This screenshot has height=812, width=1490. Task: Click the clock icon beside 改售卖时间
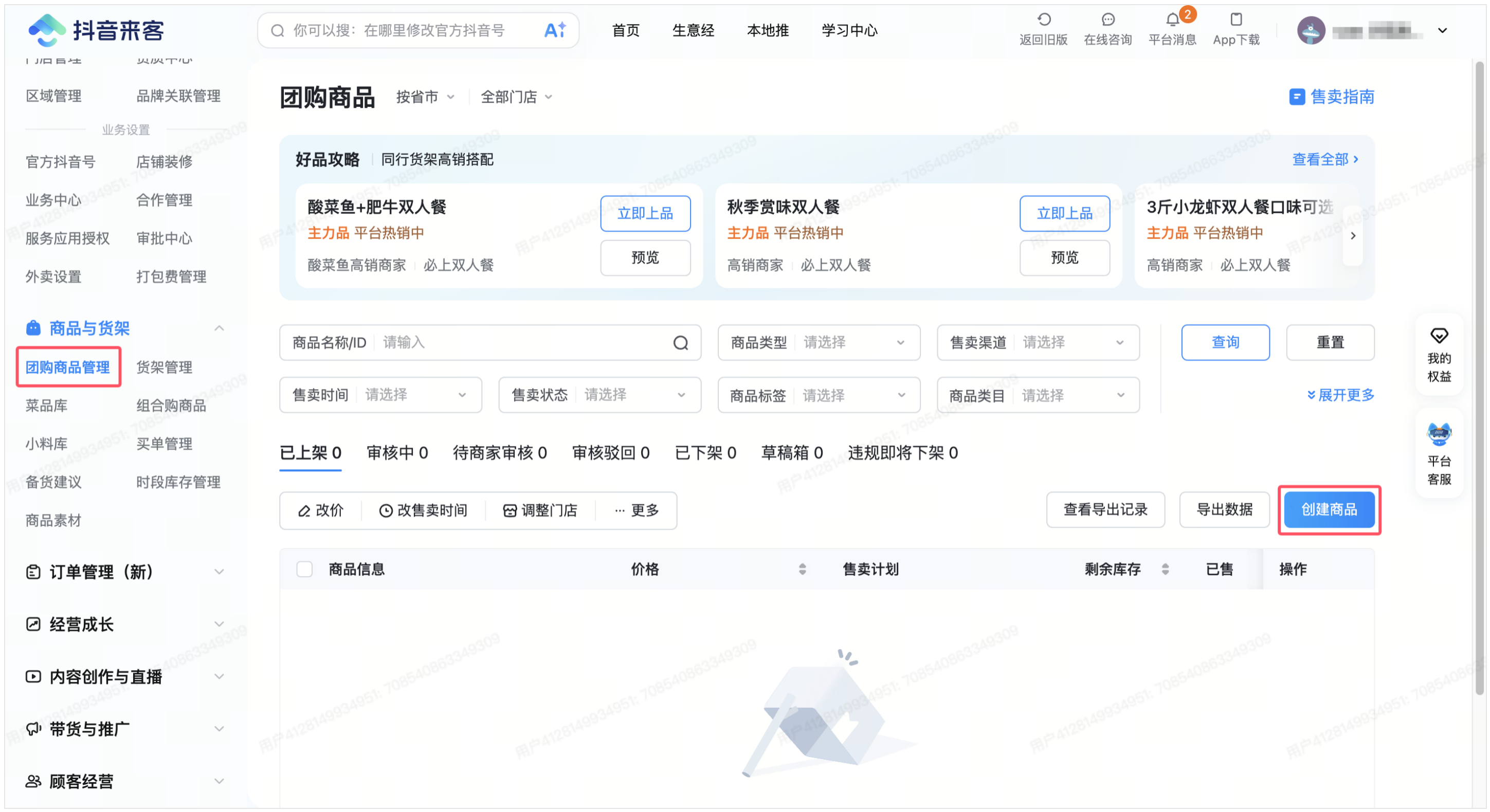point(387,510)
